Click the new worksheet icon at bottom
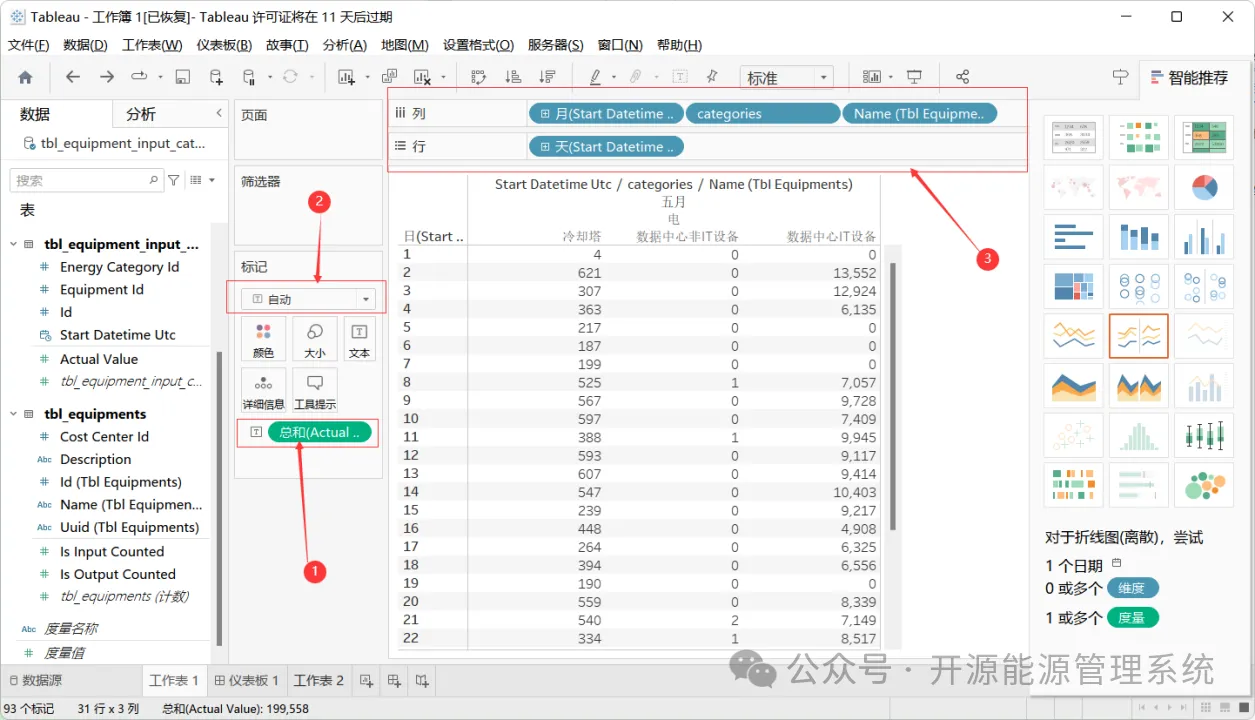This screenshot has height=720, width=1255. coord(366,681)
